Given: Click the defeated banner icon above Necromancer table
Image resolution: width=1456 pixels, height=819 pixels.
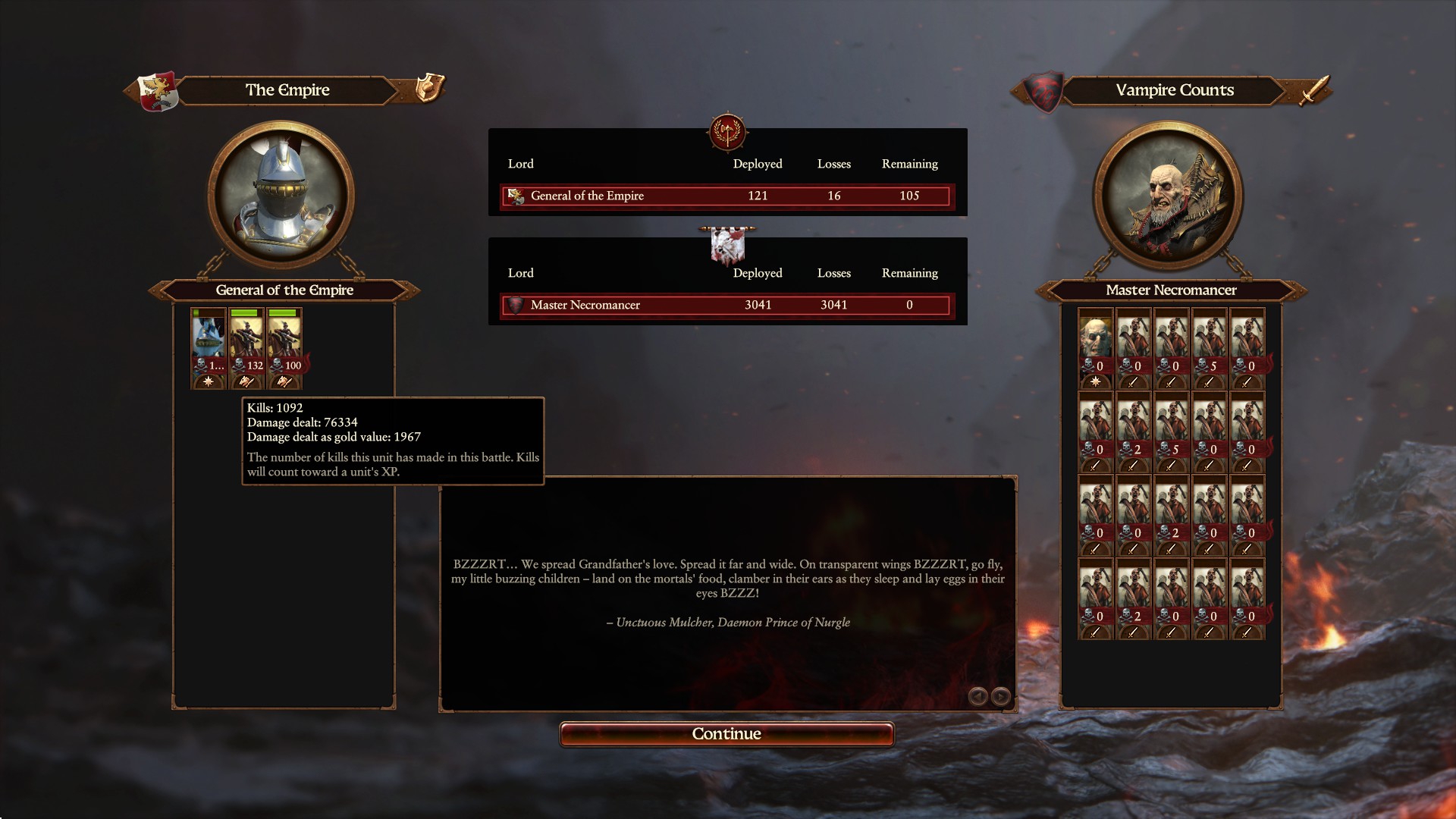Looking at the screenshot, I should [x=727, y=246].
